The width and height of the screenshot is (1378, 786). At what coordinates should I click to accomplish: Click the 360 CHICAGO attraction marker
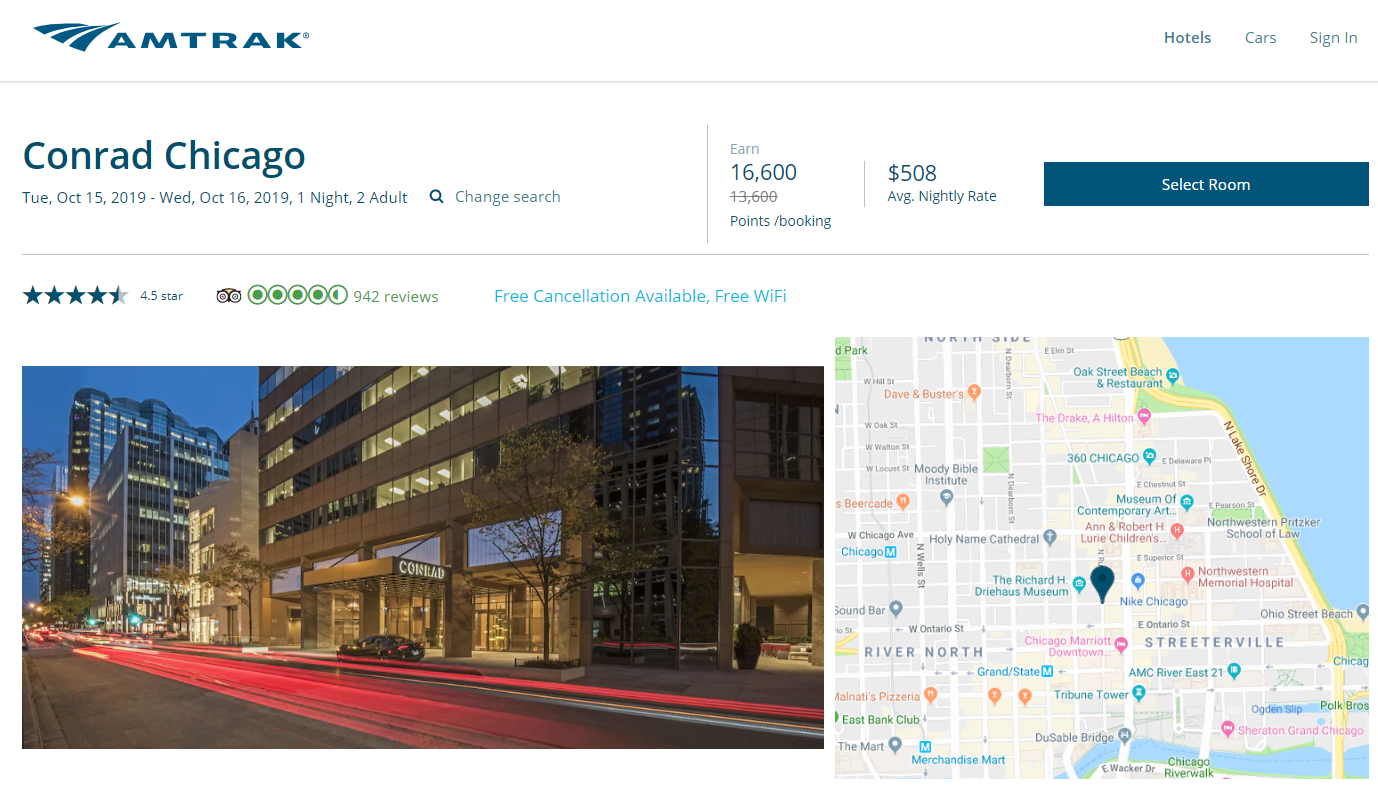1150,457
